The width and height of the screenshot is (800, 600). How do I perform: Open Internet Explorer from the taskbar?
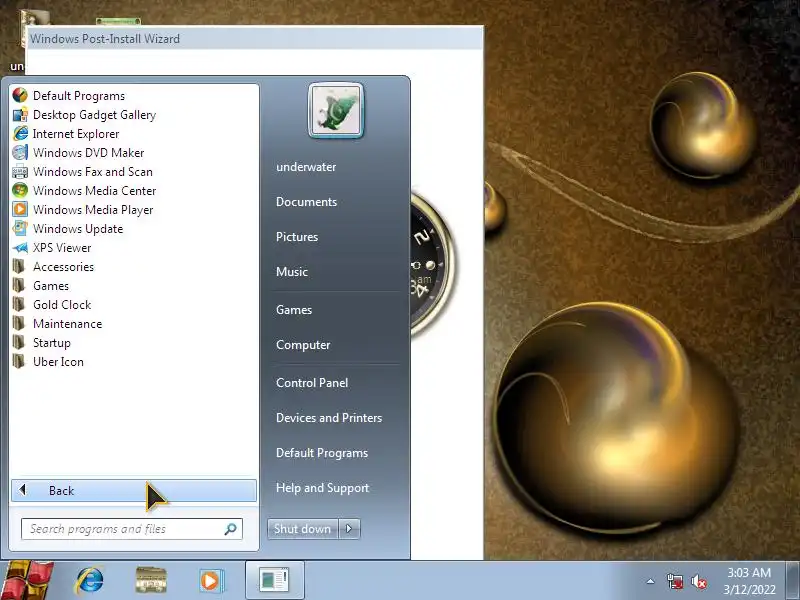click(x=90, y=581)
